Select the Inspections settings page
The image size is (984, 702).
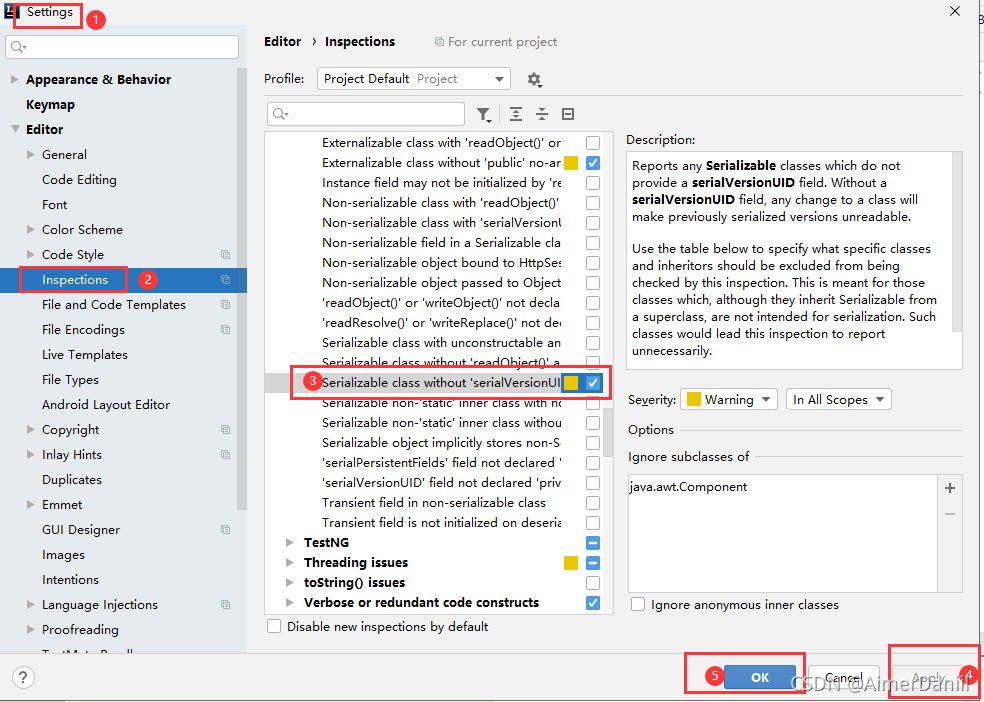75,280
